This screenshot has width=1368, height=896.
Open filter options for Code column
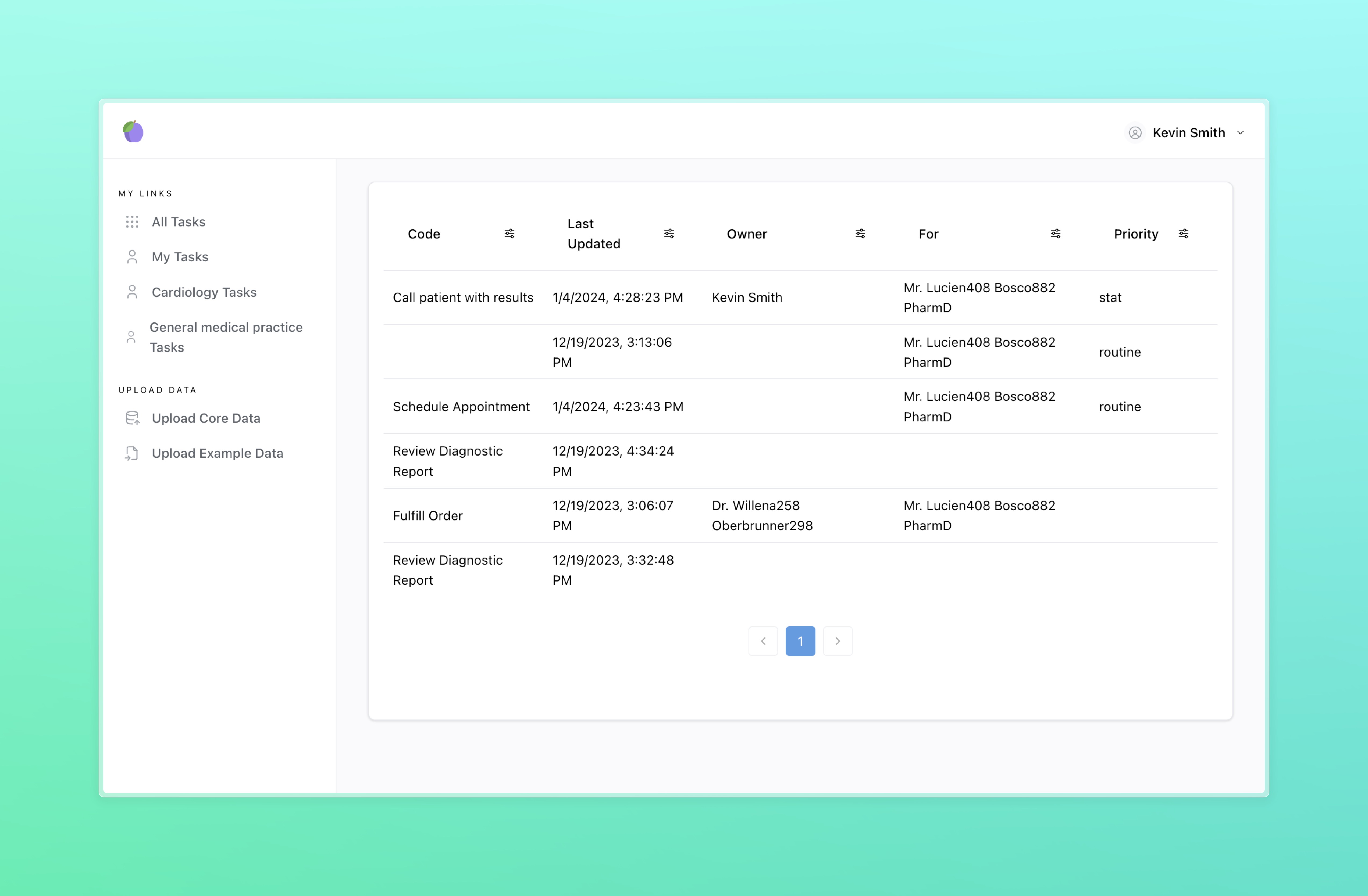(509, 234)
